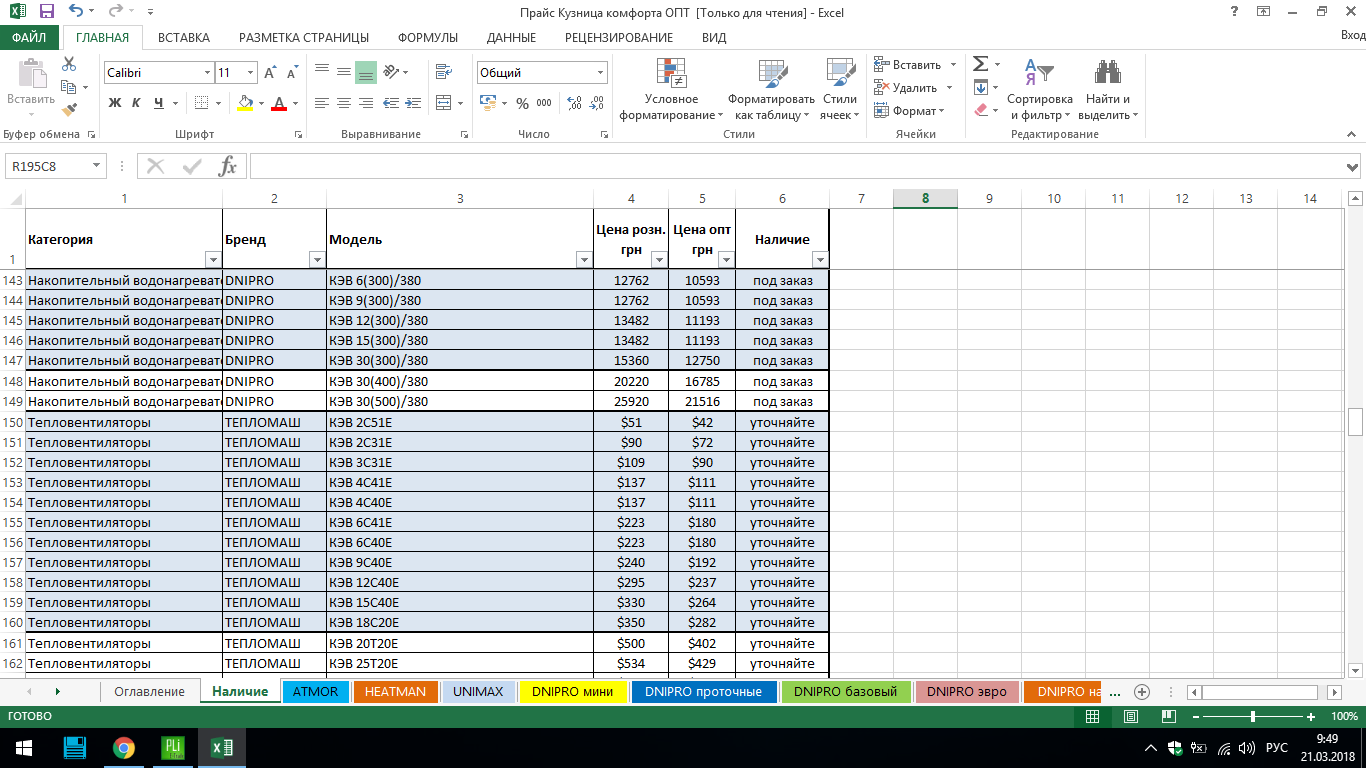This screenshot has height=768, width=1366.
Task: Switch to the DNIPRO проточные sheet tab
Action: pos(703,692)
